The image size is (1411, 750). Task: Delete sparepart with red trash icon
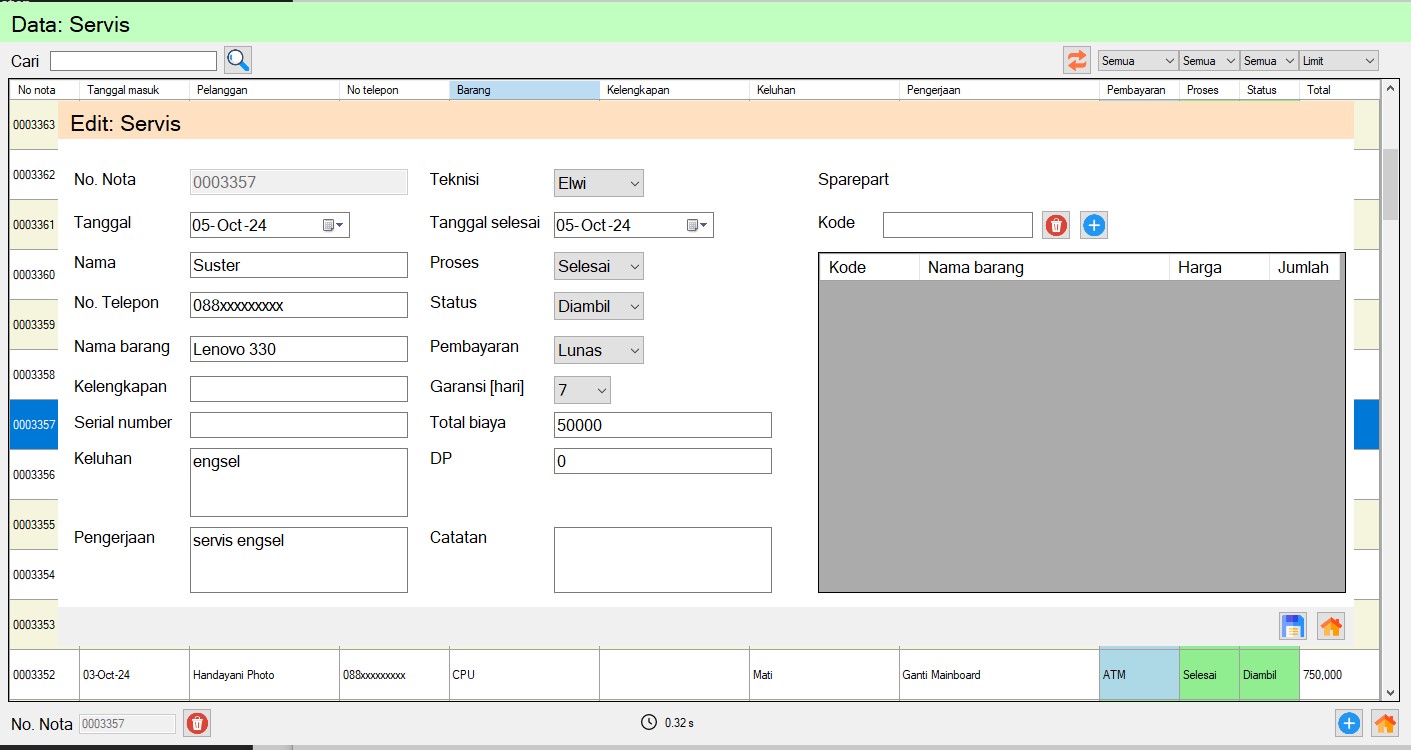pyautogui.click(x=1056, y=225)
